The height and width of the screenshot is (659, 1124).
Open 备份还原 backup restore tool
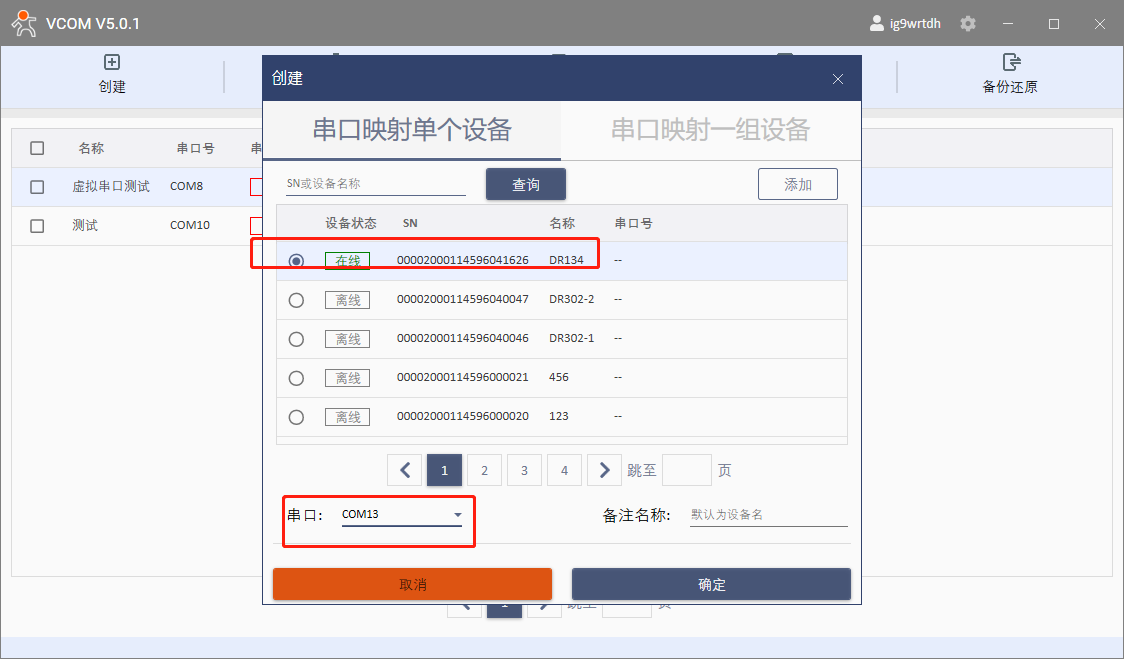point(1010,74)
